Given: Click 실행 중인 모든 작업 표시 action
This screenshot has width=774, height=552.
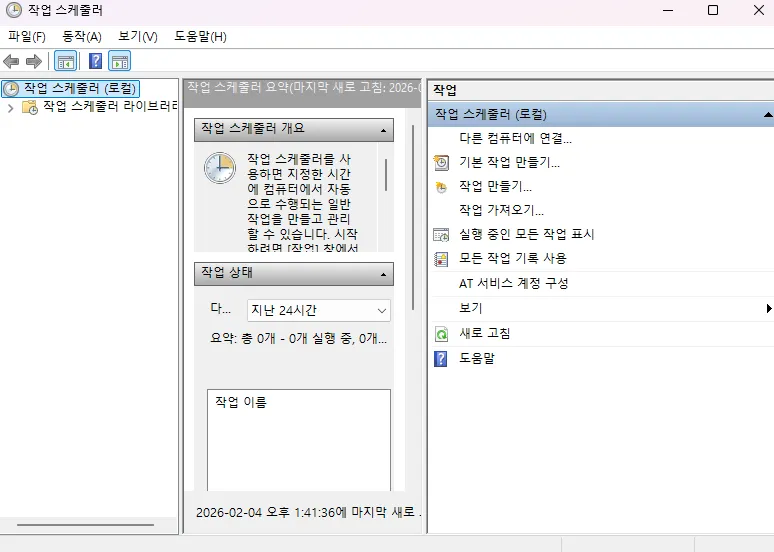Looking at the screenshot, I should coord(527,234).
